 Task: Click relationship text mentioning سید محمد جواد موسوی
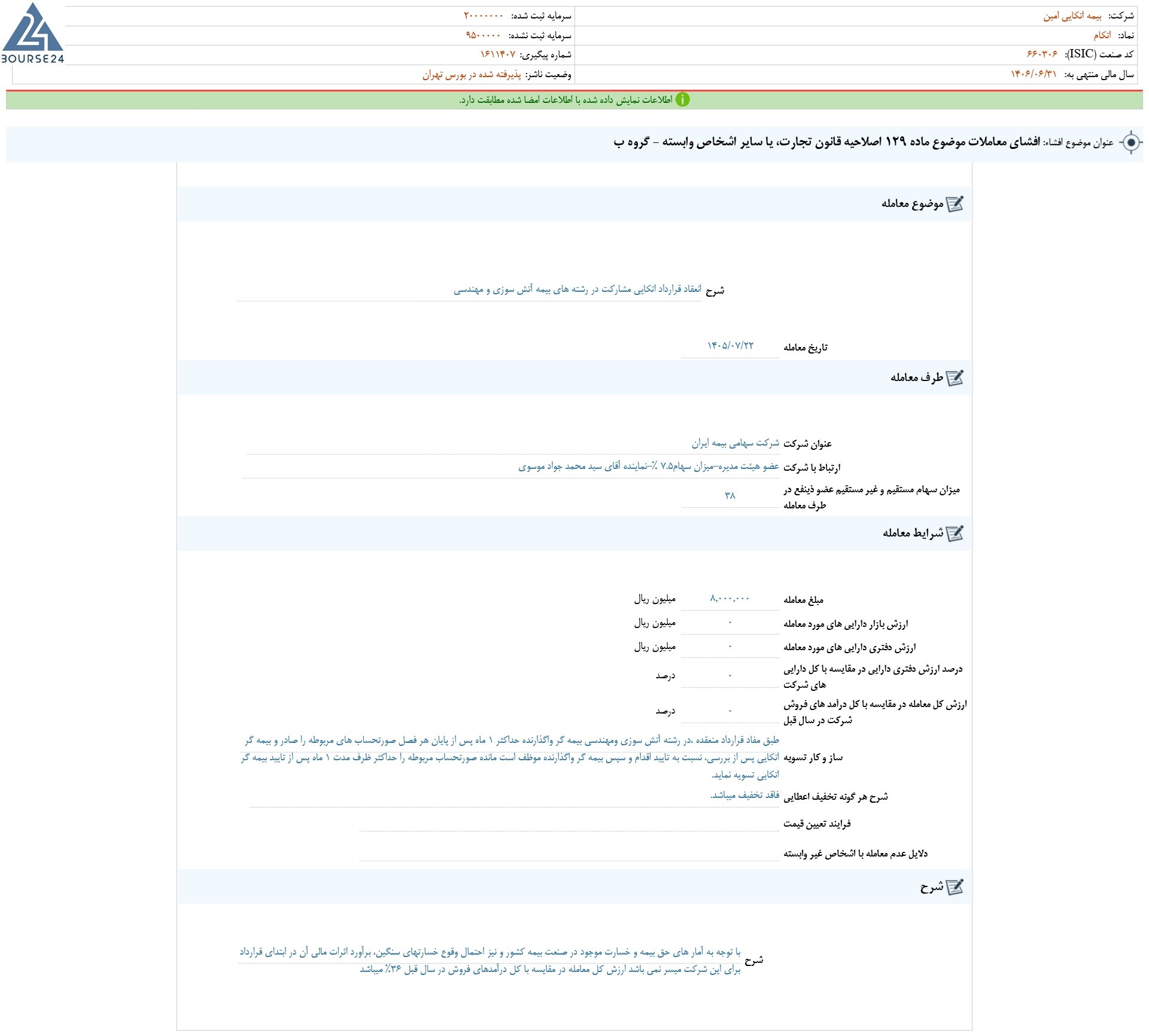point(649,467)
